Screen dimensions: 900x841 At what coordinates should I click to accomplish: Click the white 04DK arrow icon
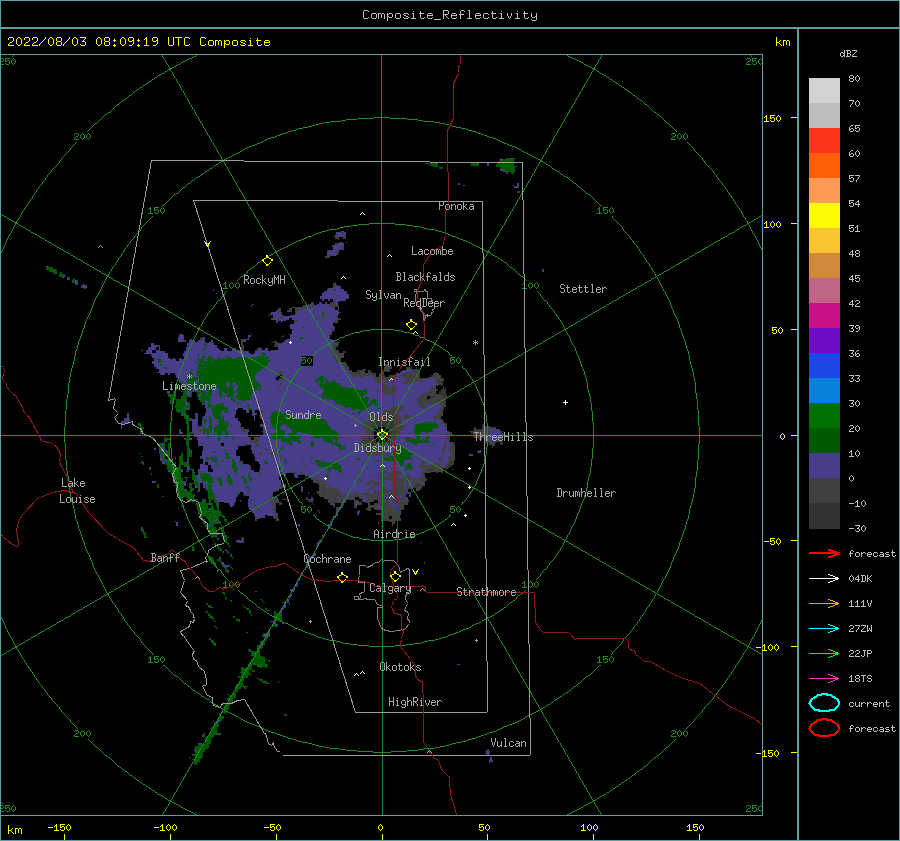(x=824, y=579)
